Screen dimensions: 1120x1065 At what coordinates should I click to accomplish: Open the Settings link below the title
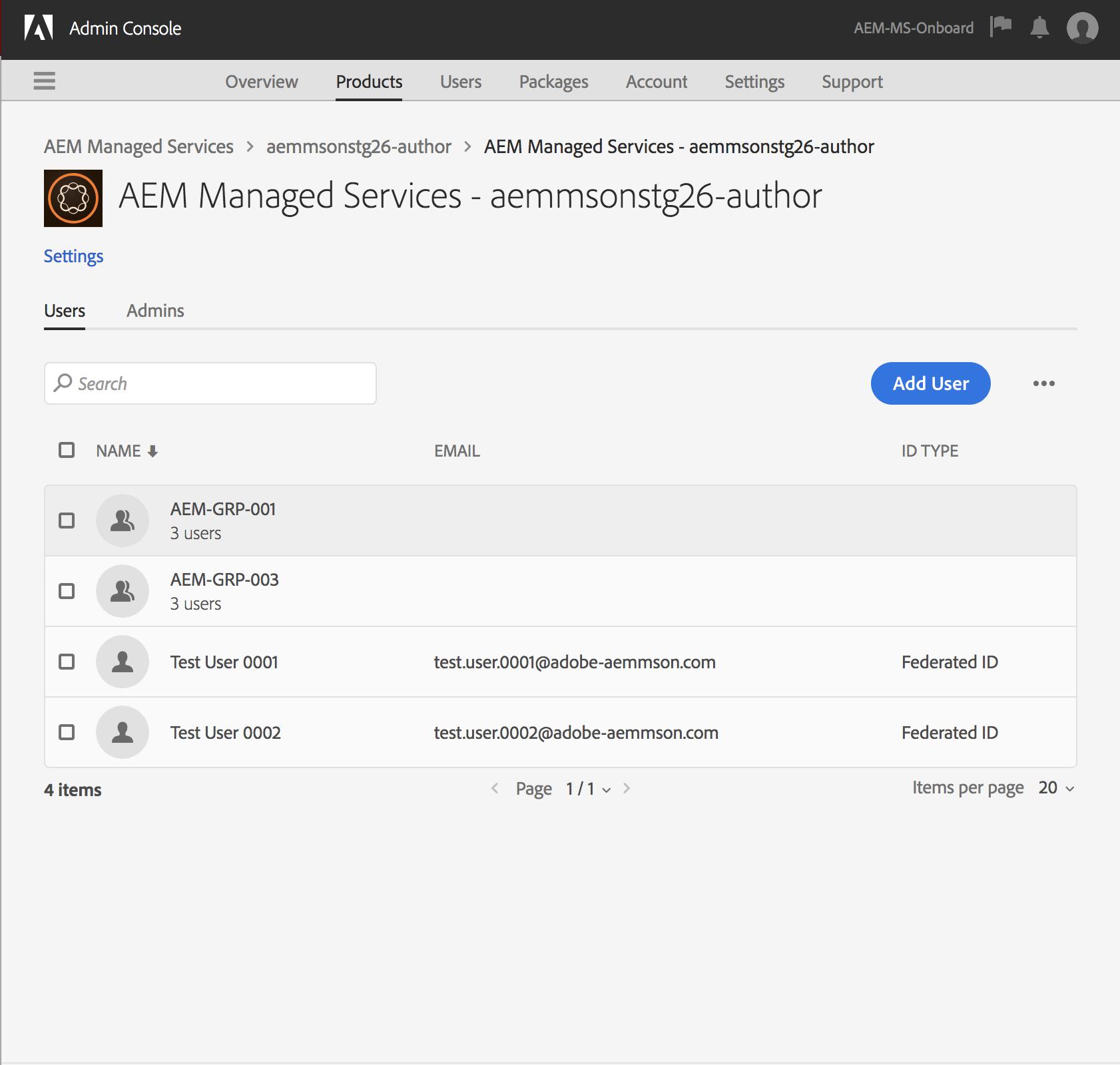[73, 256]
